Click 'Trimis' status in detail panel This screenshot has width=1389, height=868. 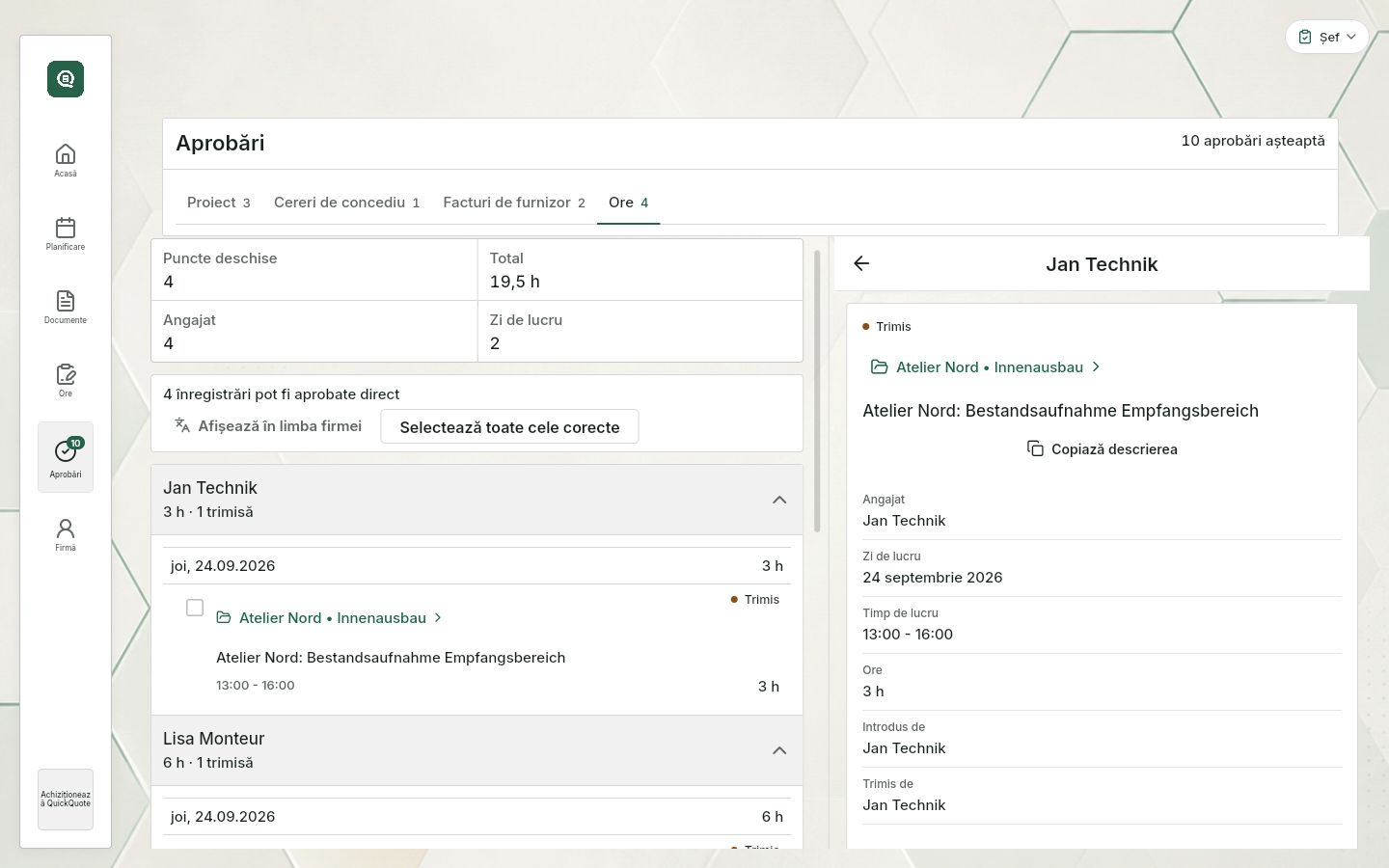893,327
